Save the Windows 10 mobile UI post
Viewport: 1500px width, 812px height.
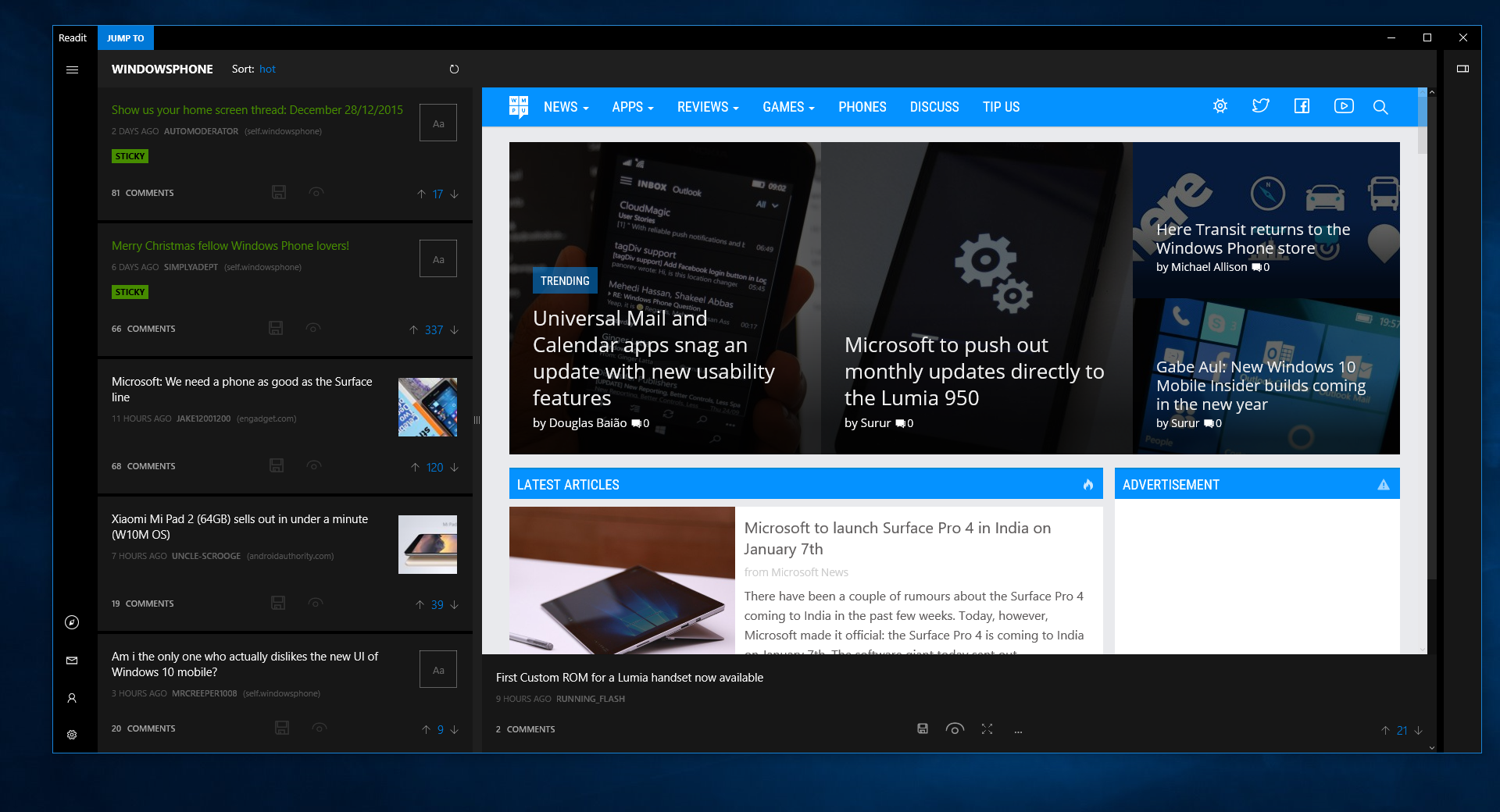pos(282,728)
